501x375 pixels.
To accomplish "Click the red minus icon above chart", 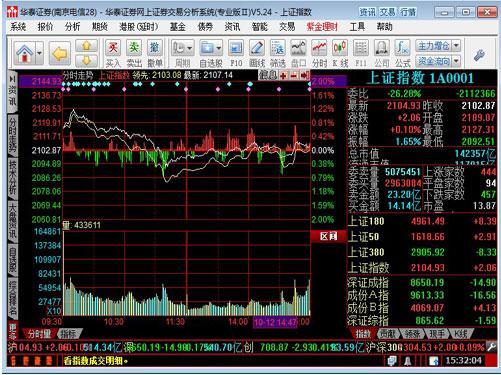I will point(294,76).
